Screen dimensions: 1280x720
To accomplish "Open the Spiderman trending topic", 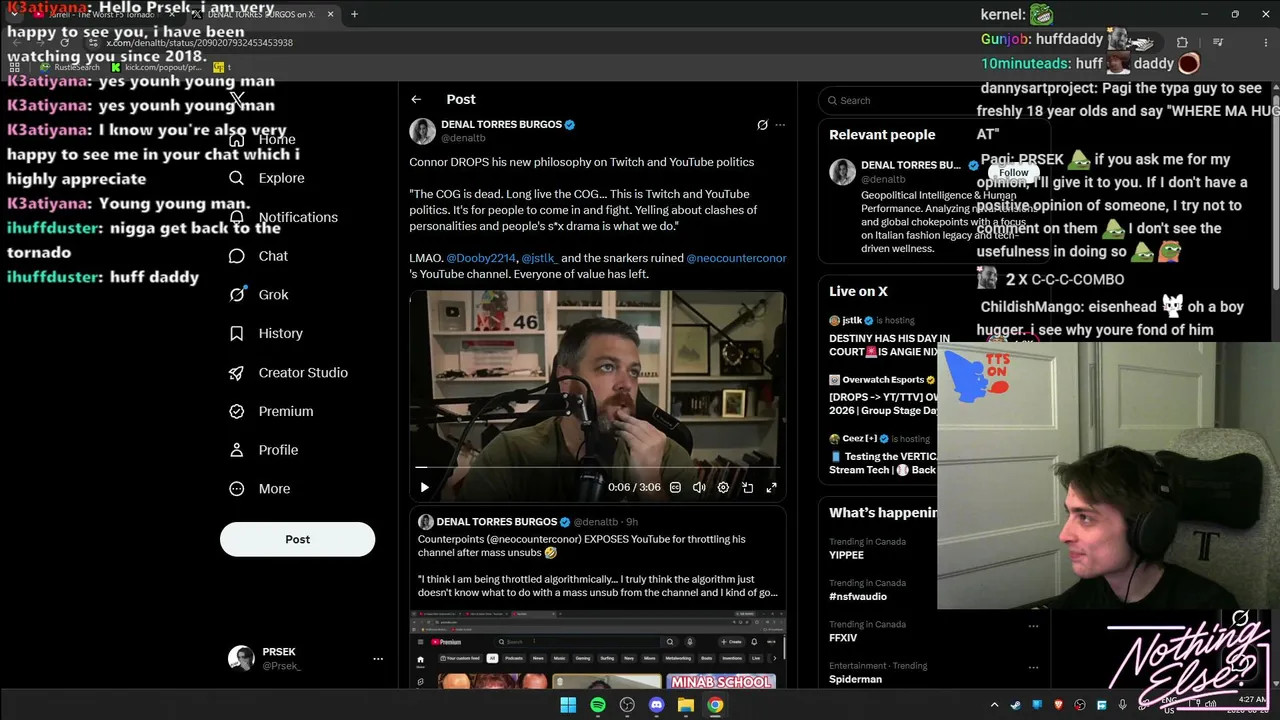I will [855, 679].
